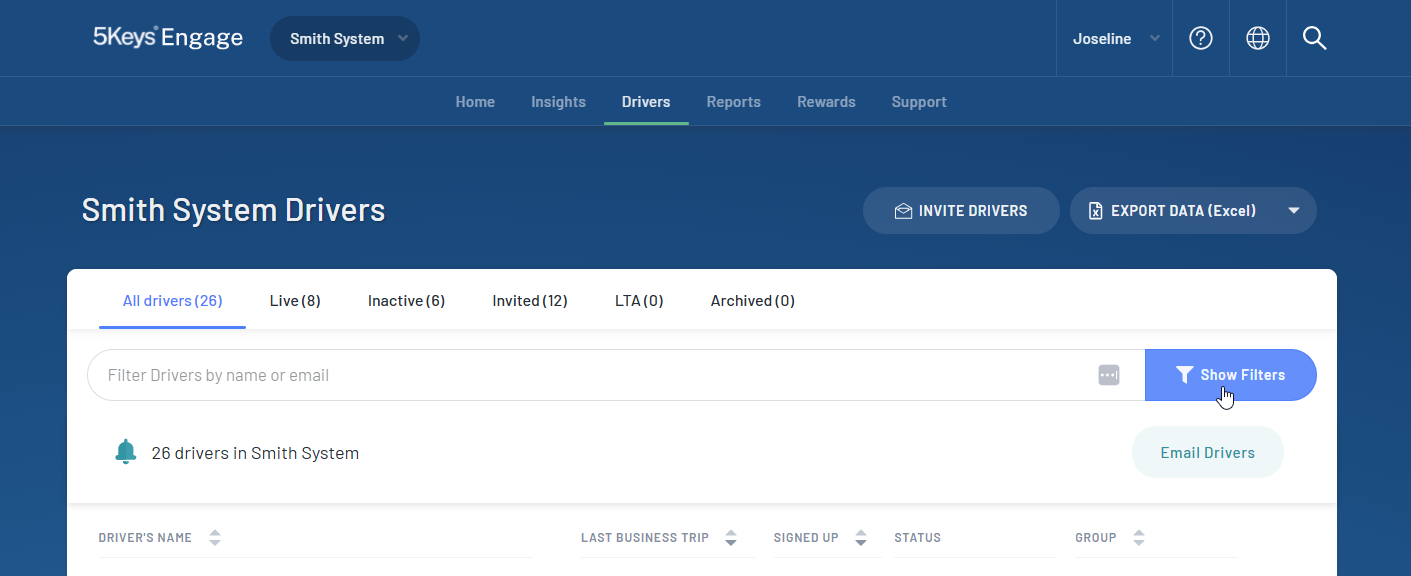Select the Invited (12) tab
The height and width of the screenshot is (576, 1411).
tap(530, 301)
